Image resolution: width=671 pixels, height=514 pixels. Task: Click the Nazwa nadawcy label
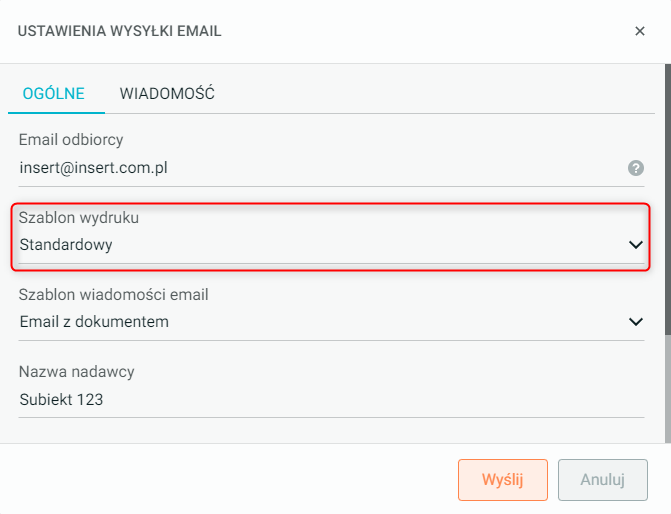click(x=76, y=372)
